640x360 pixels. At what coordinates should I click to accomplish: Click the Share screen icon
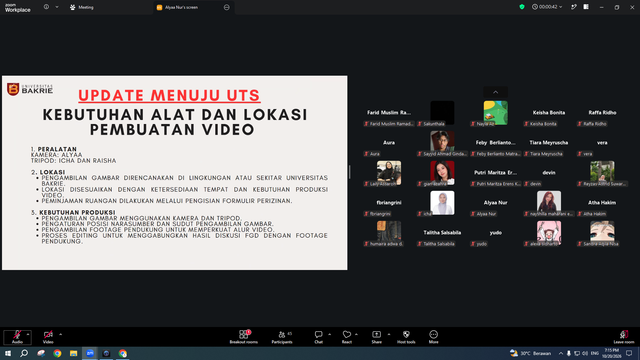pyautogui.click(x=376, y=335)
